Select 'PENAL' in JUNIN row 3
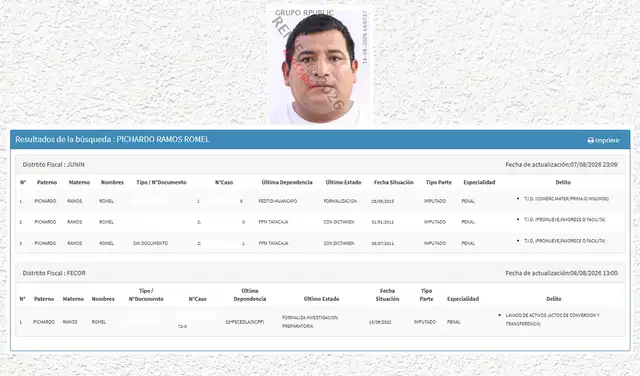 pos(468,243)
